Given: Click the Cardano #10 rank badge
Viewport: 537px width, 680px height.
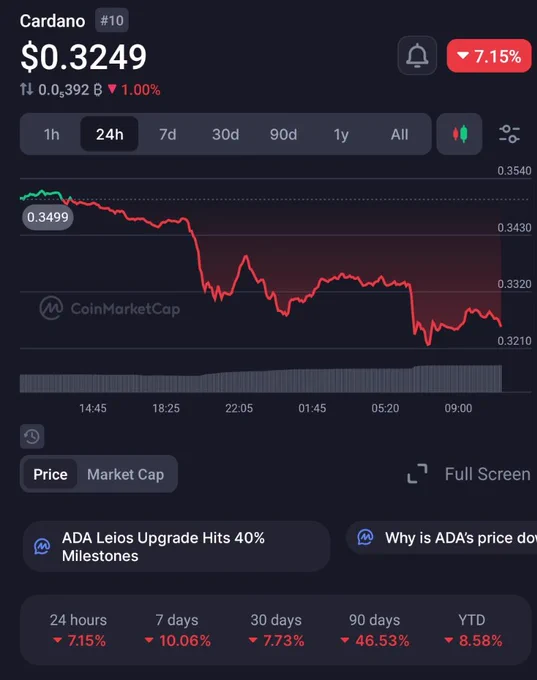Looking at the screenshot, I should point(112,20).
